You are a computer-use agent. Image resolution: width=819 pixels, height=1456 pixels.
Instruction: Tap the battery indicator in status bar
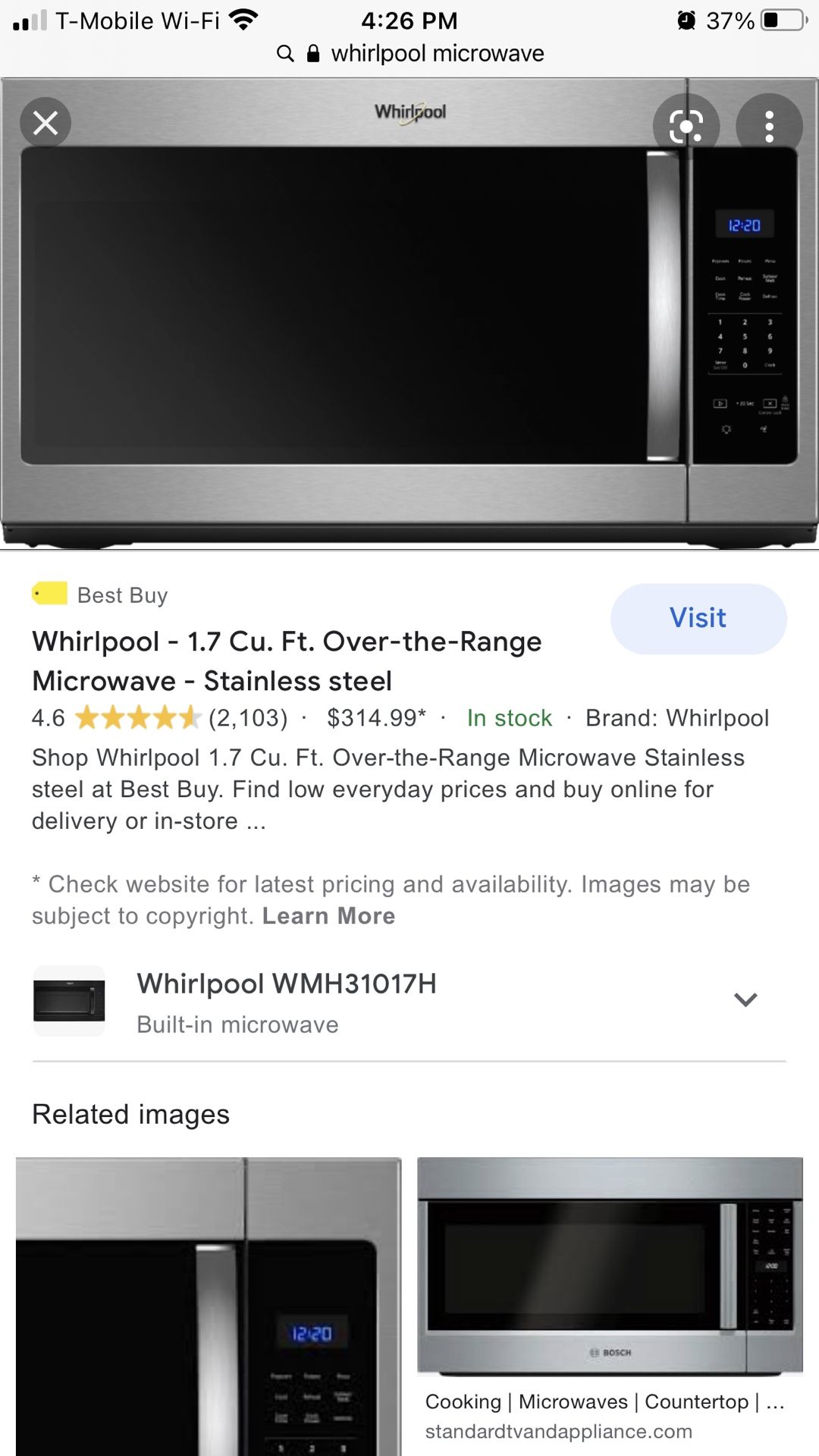(x=784, y=20)
